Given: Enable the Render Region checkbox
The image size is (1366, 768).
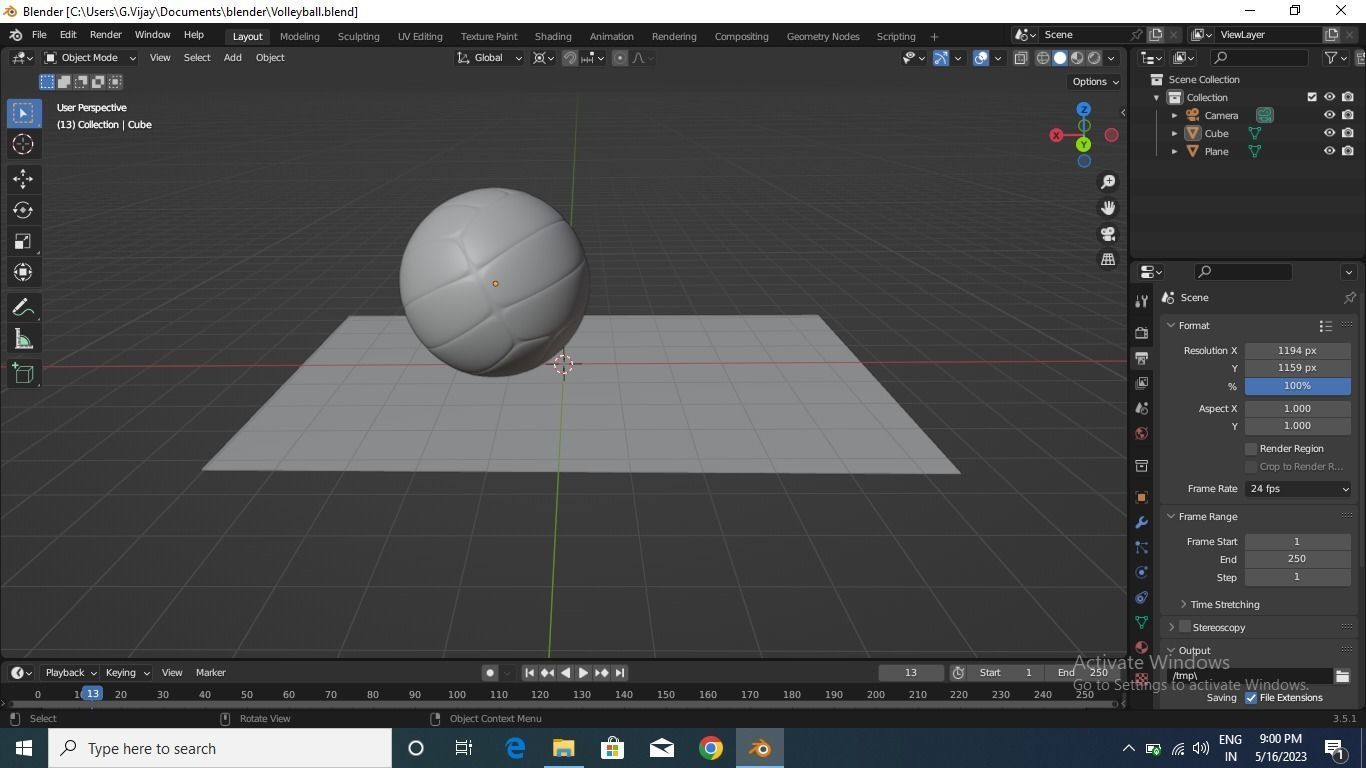Looking at the screenshot, I should click(x=1251, y=449).
